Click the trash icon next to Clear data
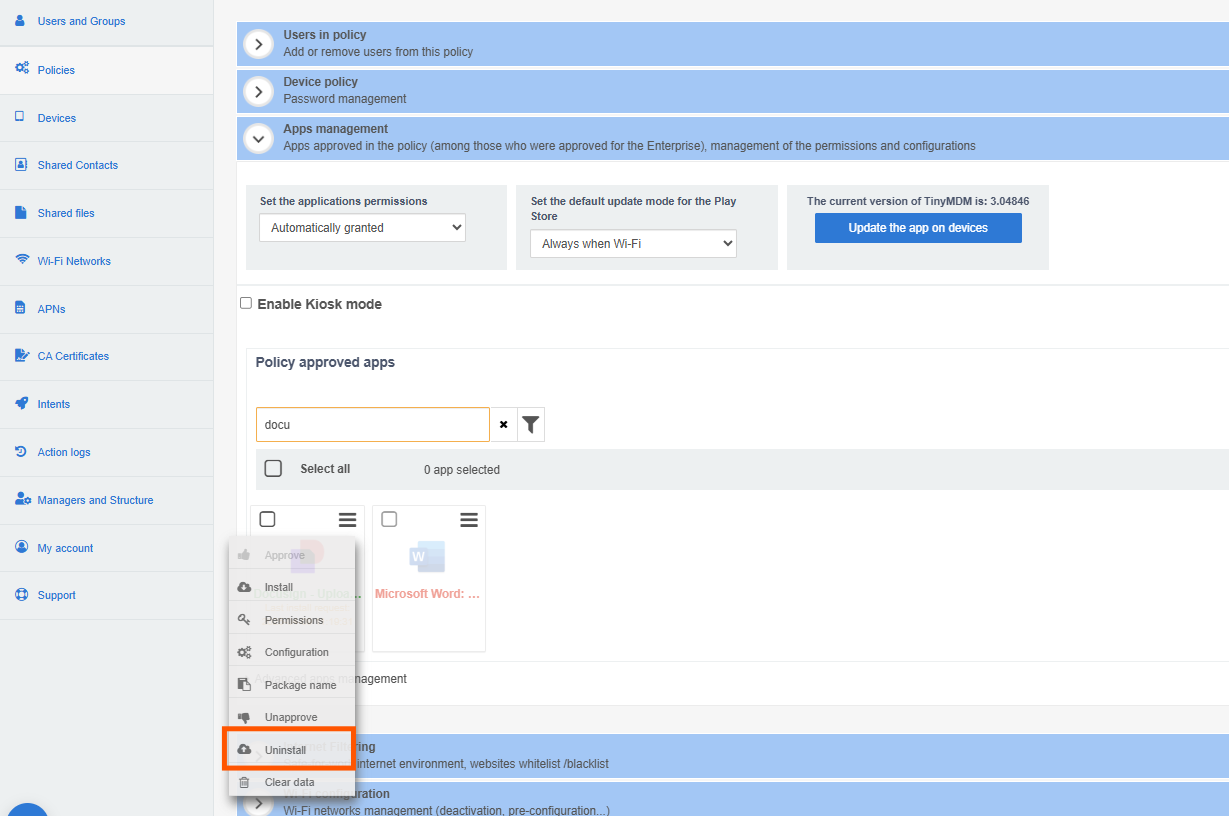 (x=244, y=782)
